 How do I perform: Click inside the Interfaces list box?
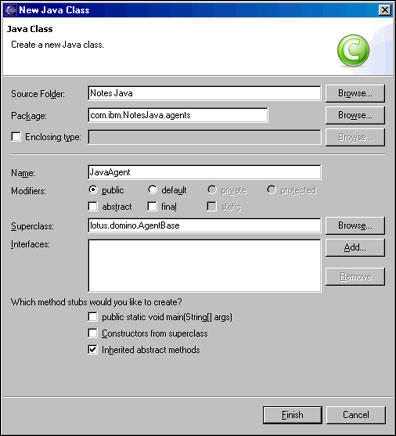pyautogui.click(x=204, y=266)
